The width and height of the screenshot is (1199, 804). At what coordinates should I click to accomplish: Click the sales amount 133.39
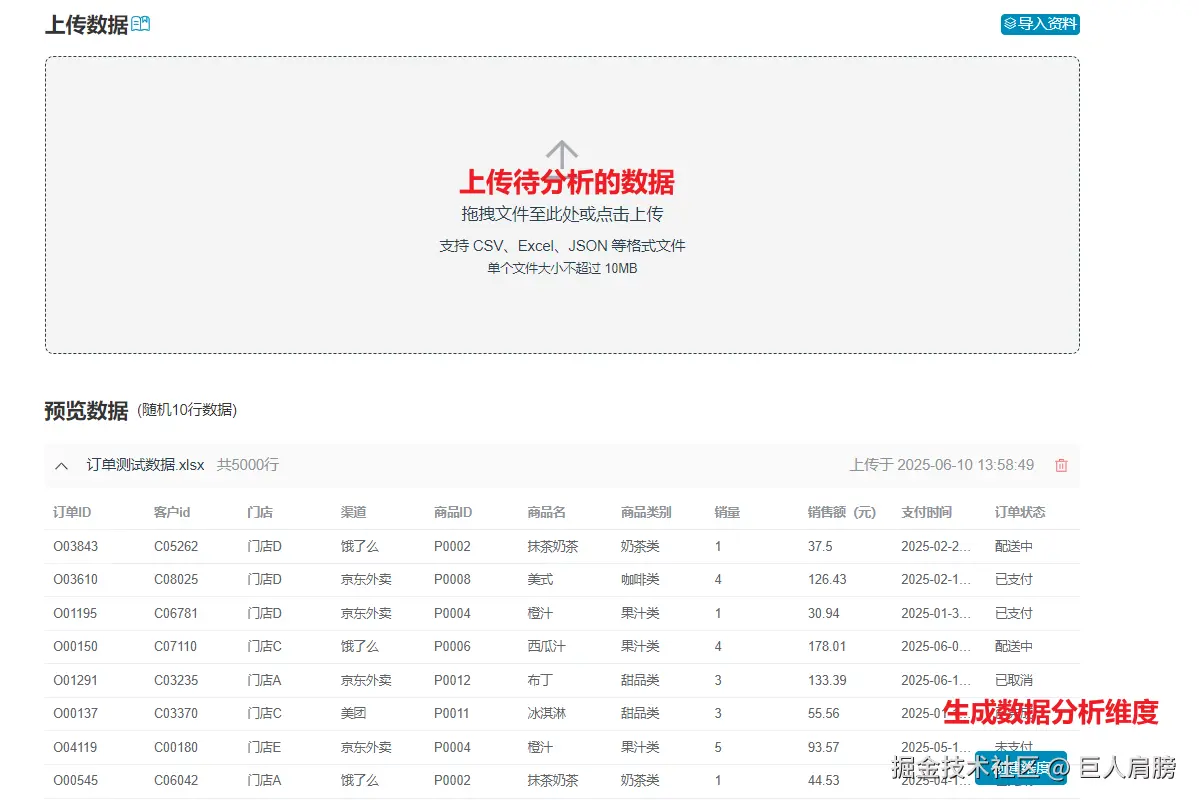827,680
